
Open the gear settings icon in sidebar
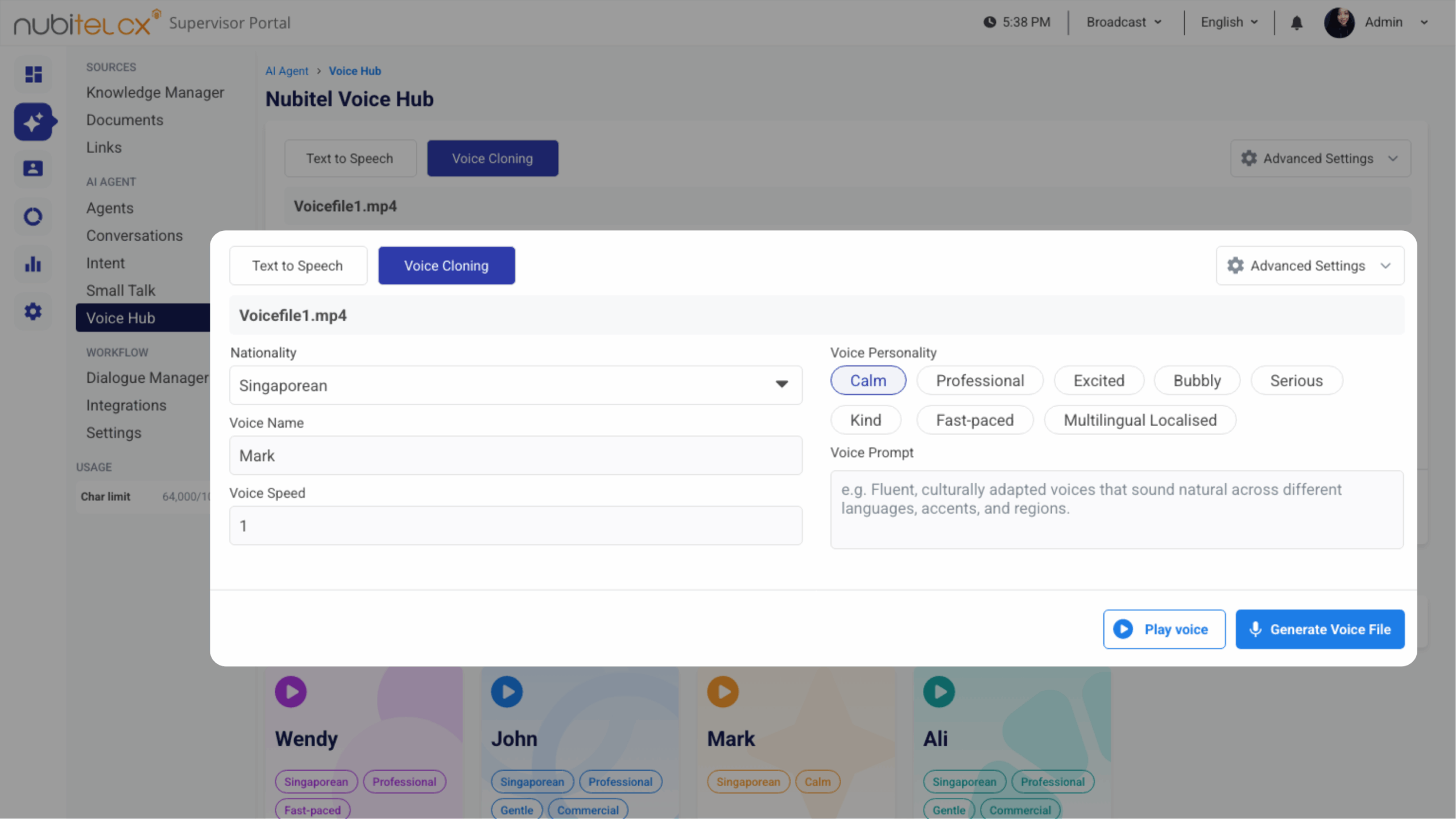tap(33, 312)
